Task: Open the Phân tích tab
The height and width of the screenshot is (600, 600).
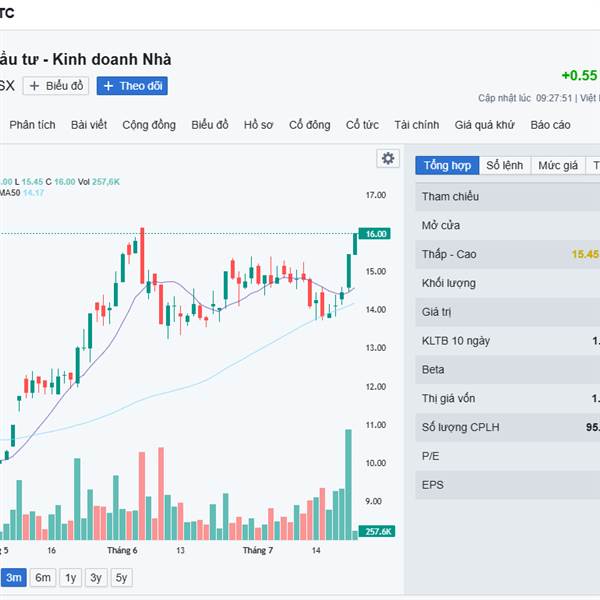Action: click(x=33, y=125)
